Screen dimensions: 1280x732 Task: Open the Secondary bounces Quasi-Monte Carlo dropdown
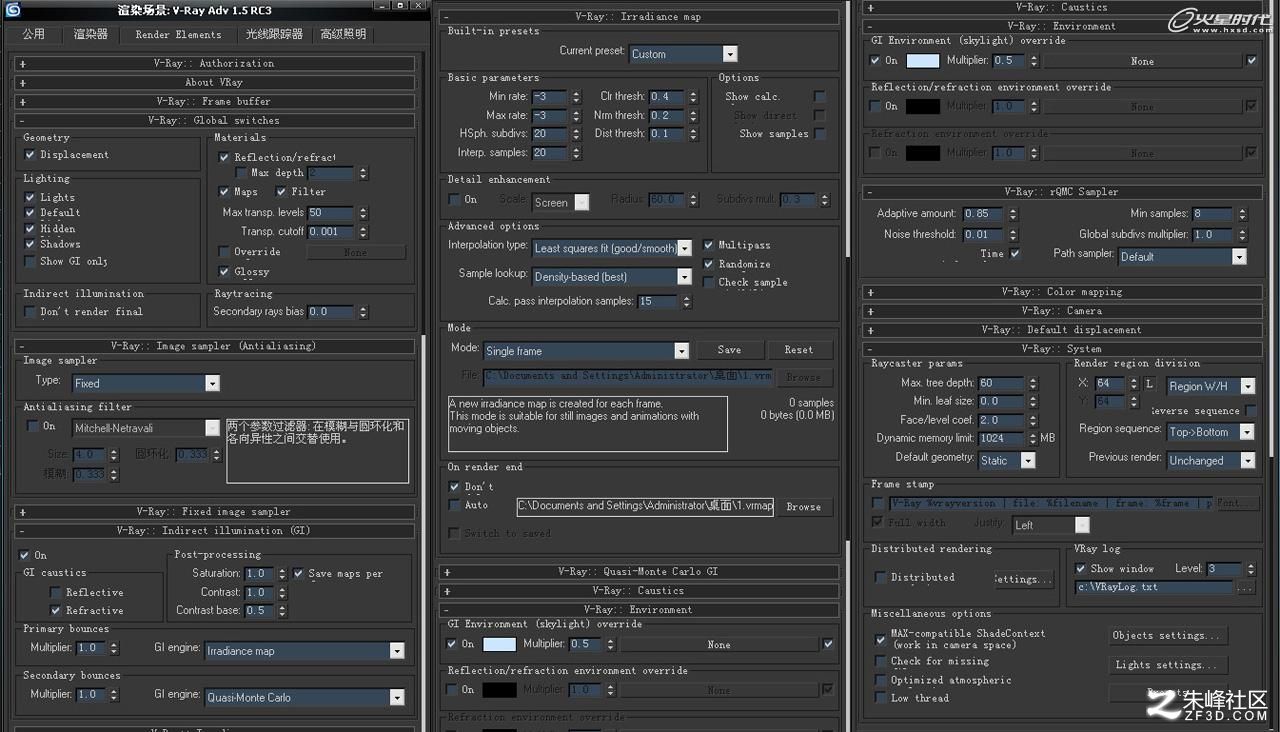pos(305,697)
